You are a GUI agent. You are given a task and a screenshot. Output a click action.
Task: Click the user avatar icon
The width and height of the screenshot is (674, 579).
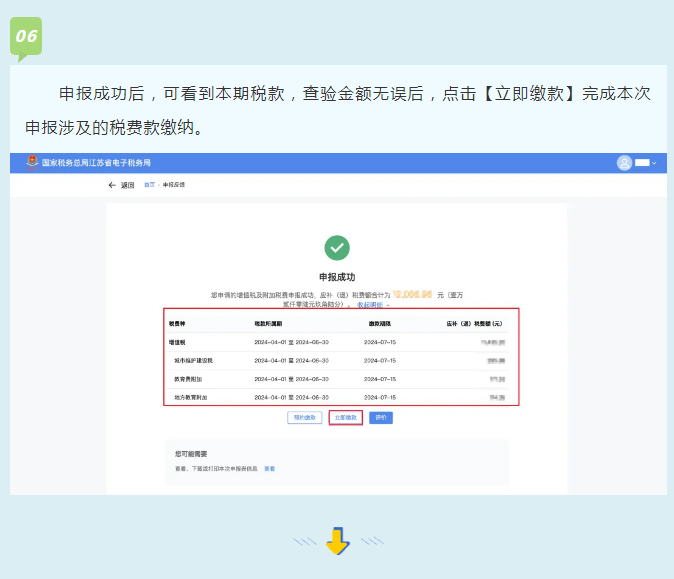click(x=625, y=162)
